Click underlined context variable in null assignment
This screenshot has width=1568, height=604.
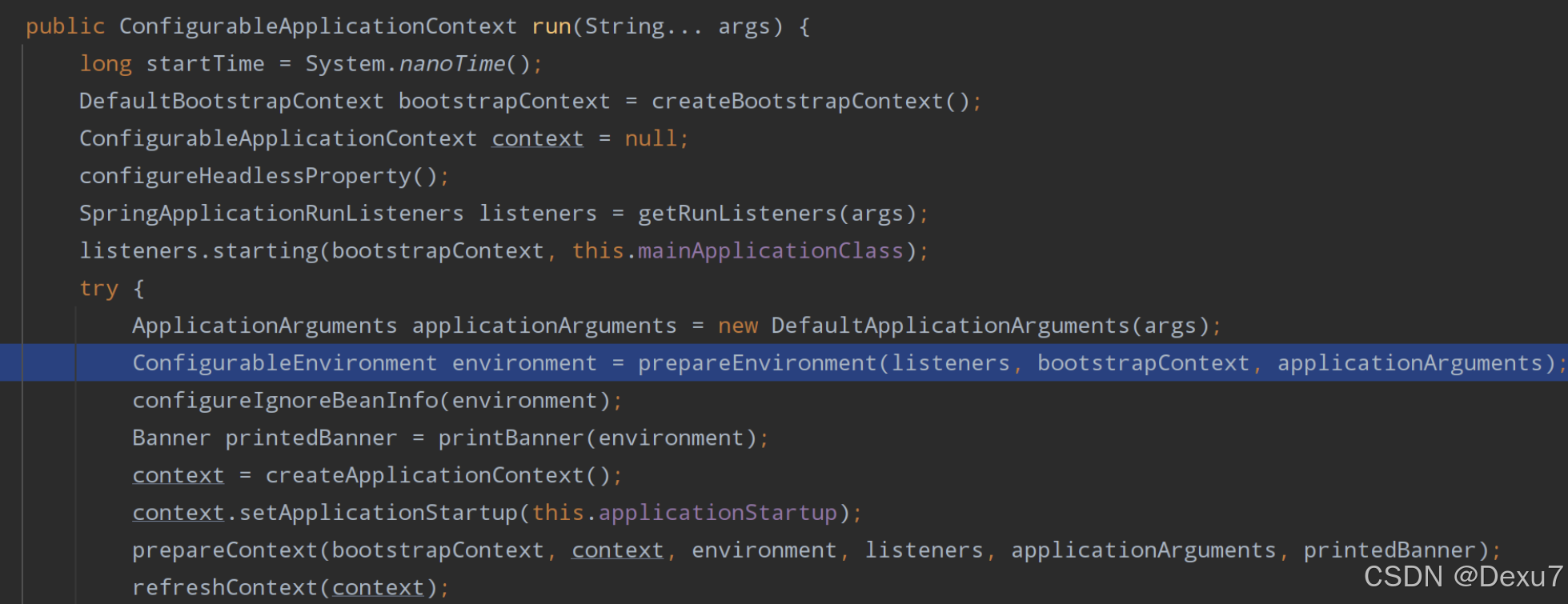point(538,138)
